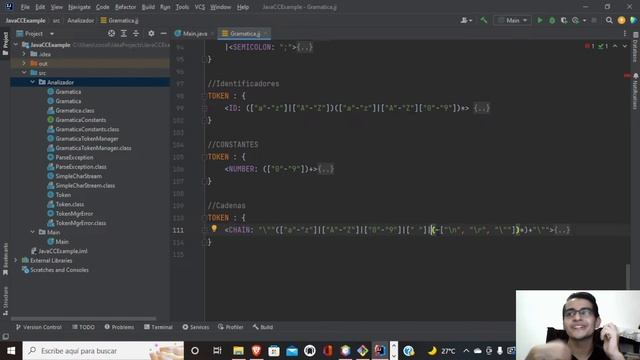Open the VCS menu

tap(200, 7)
